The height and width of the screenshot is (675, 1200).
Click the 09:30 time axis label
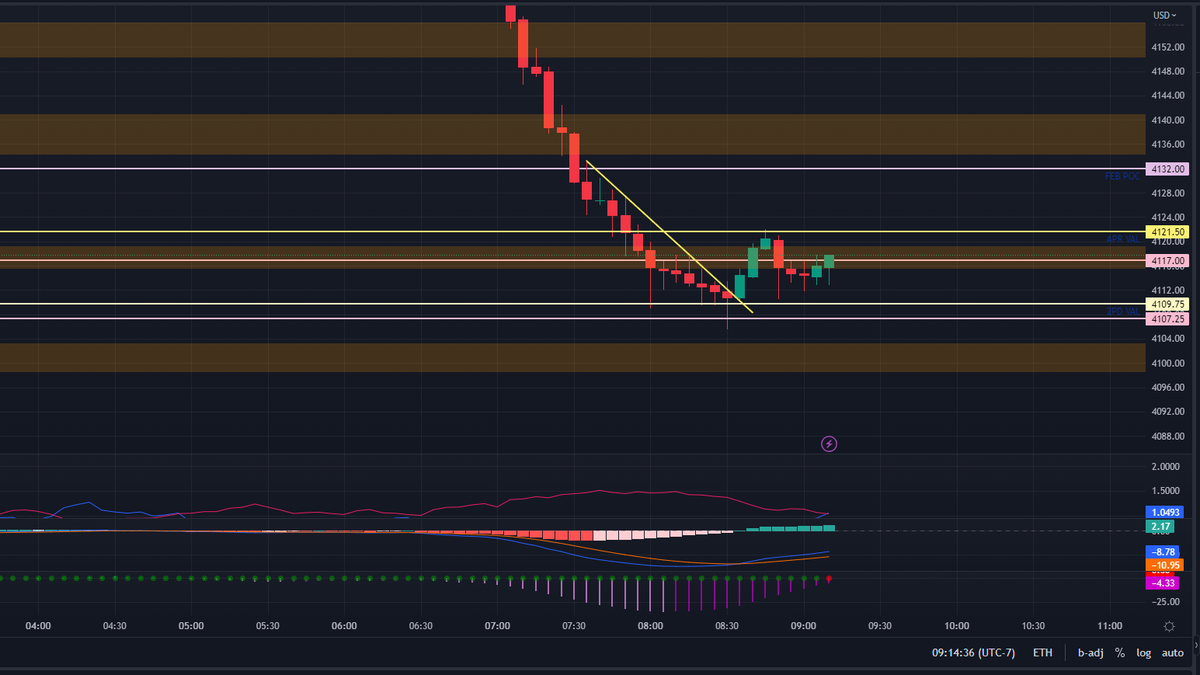pyautogui.click(x=880, y=626)
